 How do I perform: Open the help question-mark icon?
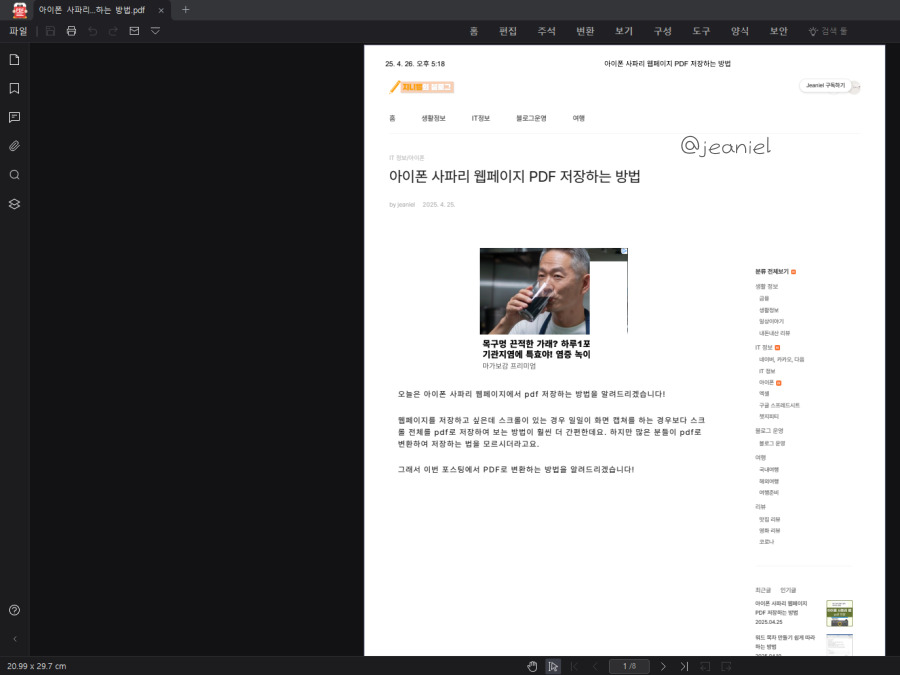click(x=14, y=610)
